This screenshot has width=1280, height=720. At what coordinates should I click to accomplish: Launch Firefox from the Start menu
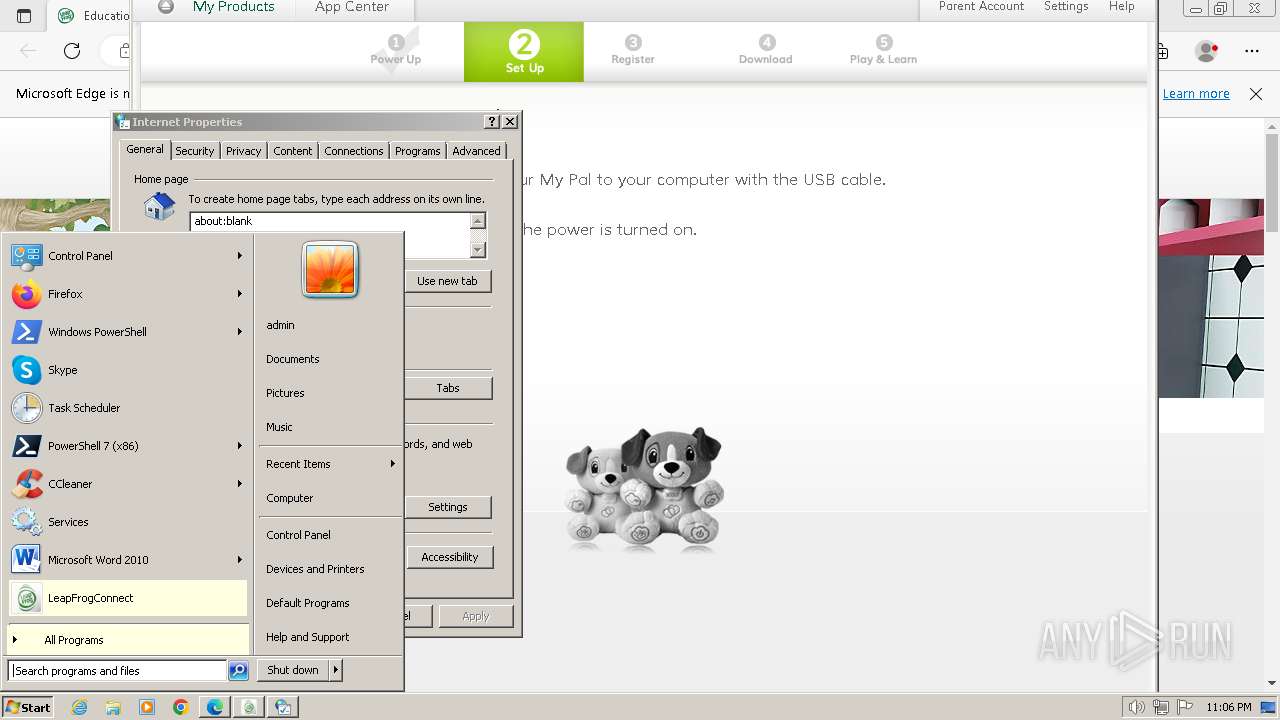pos(127,294)
